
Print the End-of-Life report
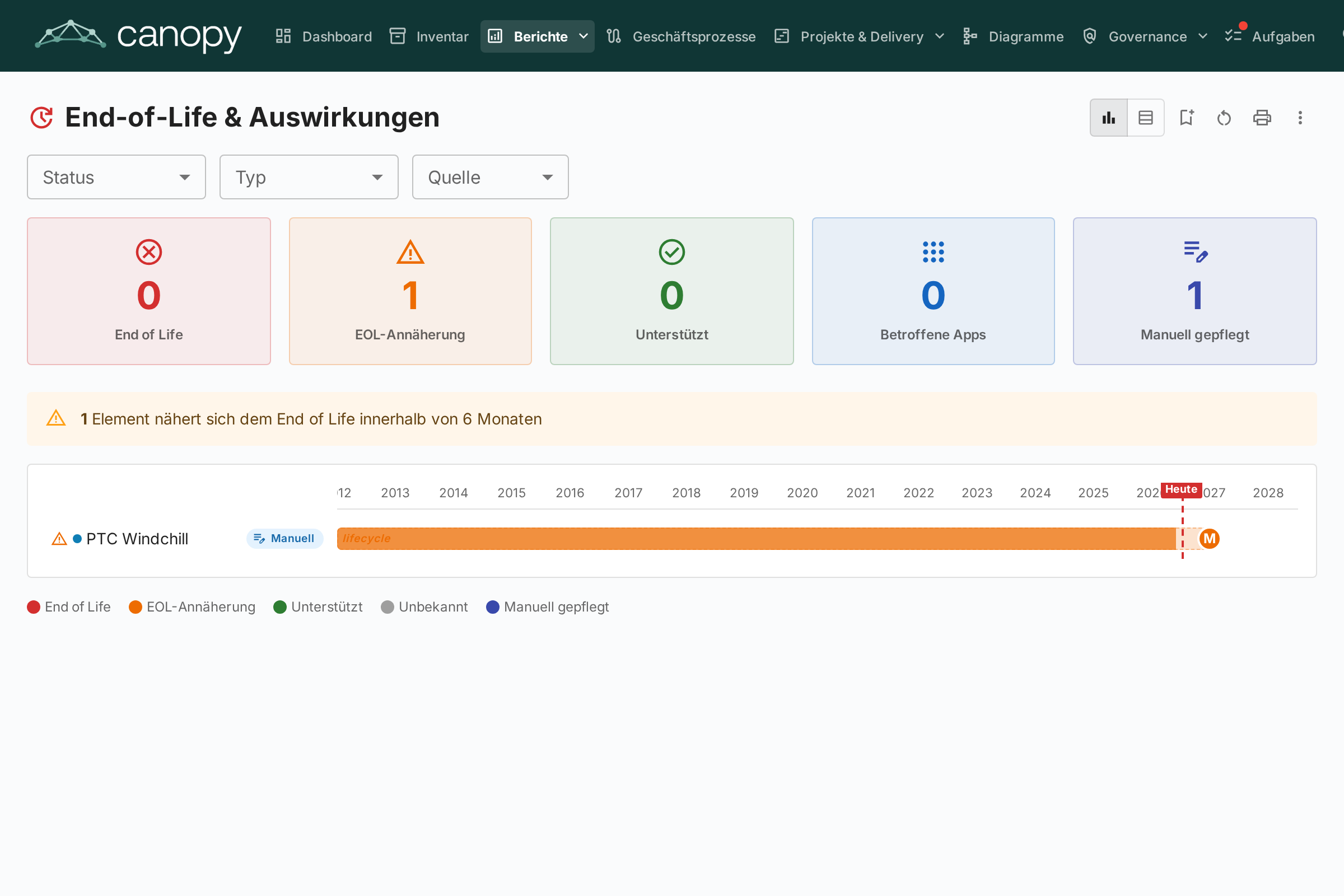click(x=1262, y=118)
